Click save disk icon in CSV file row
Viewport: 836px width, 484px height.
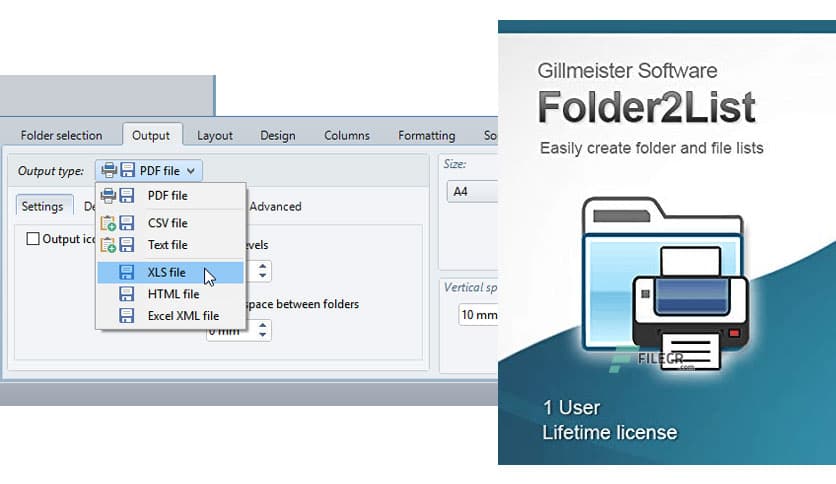click(x=127, y=223)
